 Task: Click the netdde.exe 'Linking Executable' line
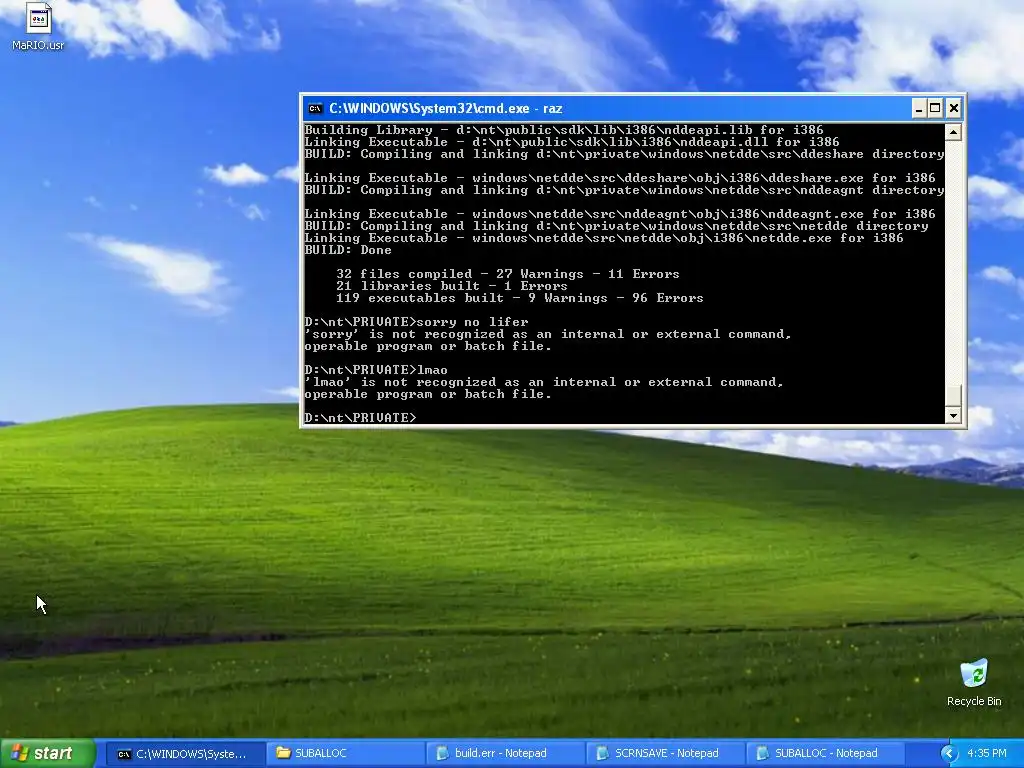[604, 238]
